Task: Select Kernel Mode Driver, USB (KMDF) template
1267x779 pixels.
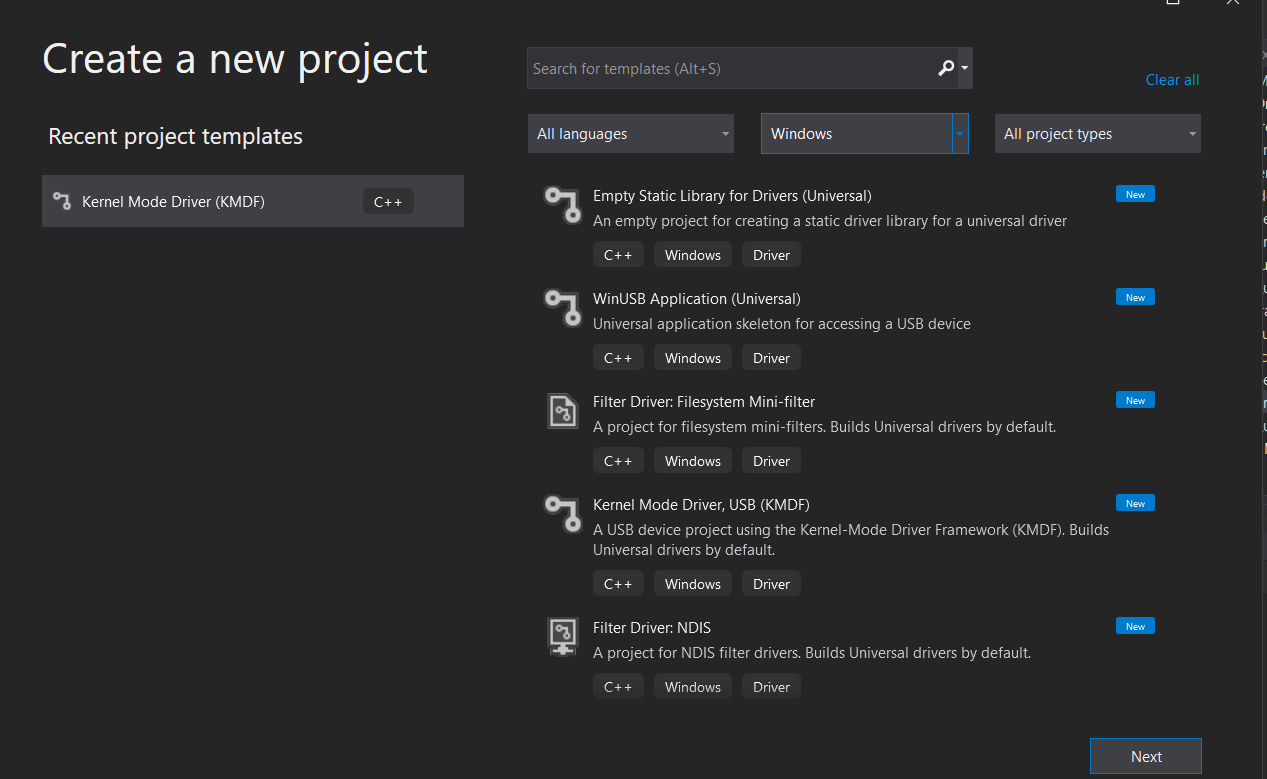Action: point(852,544)
